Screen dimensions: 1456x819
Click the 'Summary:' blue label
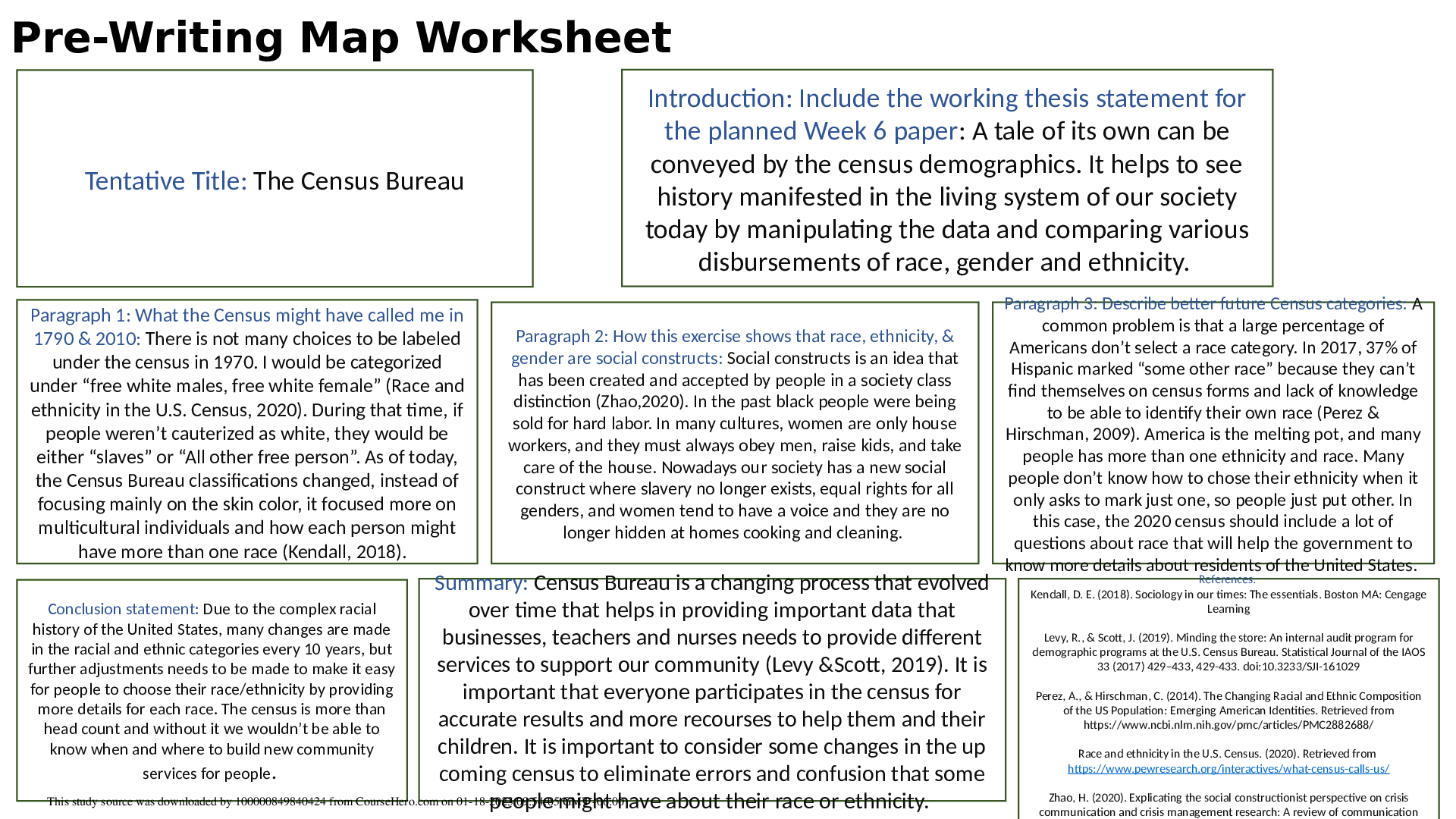click(x=481, y=583)
